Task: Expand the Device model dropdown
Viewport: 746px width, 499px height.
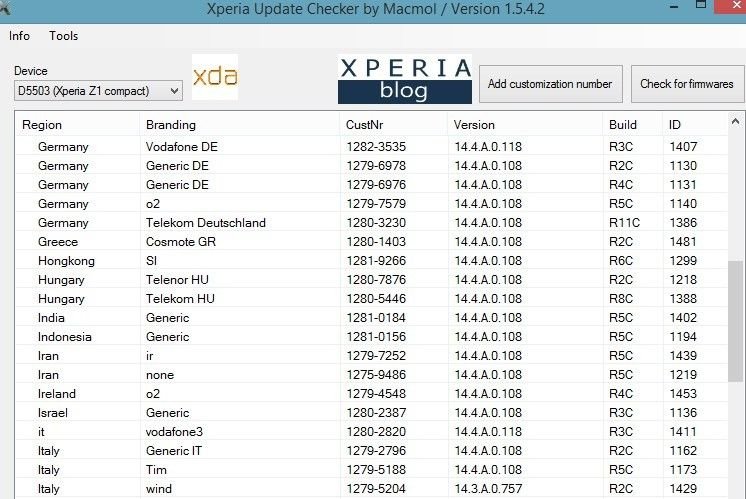Action: pos(98,91)
